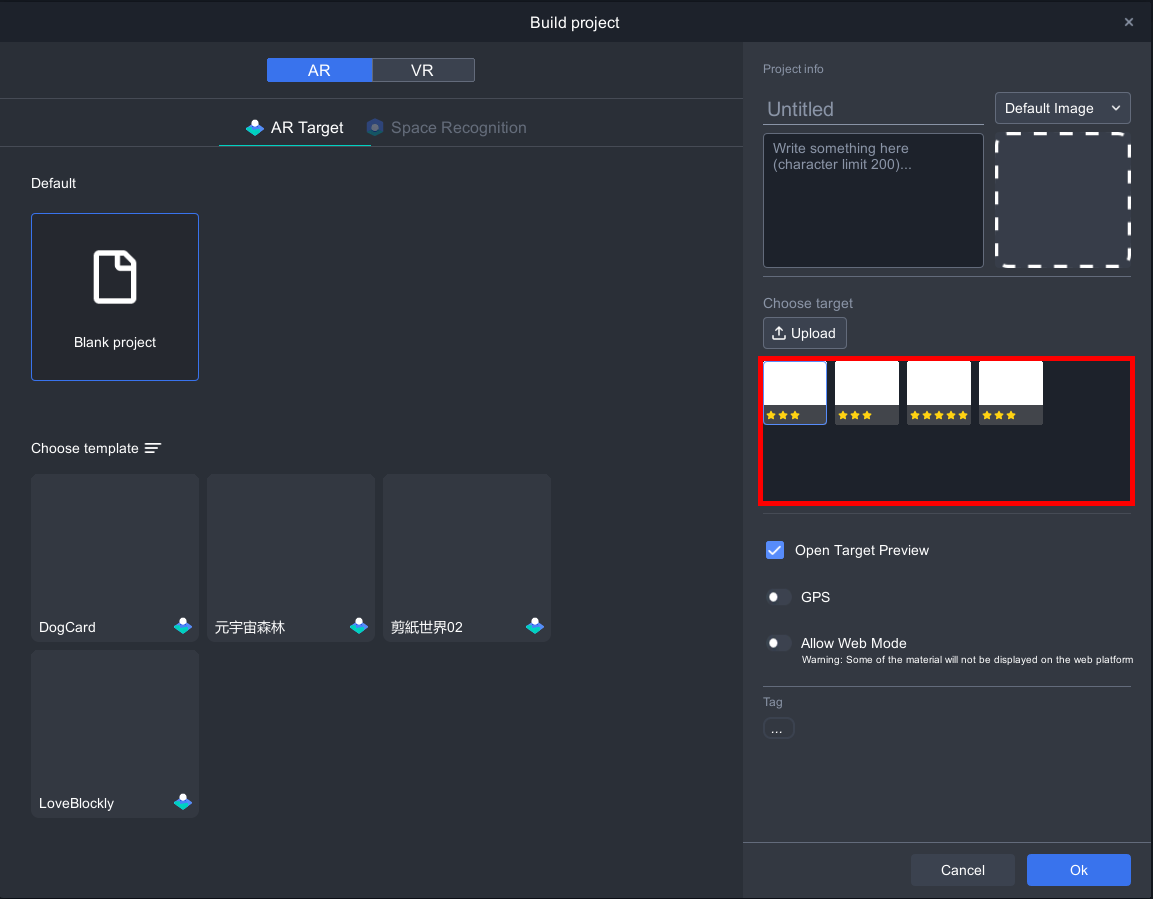Expand the tag options ellipsis button

[778, 729]
